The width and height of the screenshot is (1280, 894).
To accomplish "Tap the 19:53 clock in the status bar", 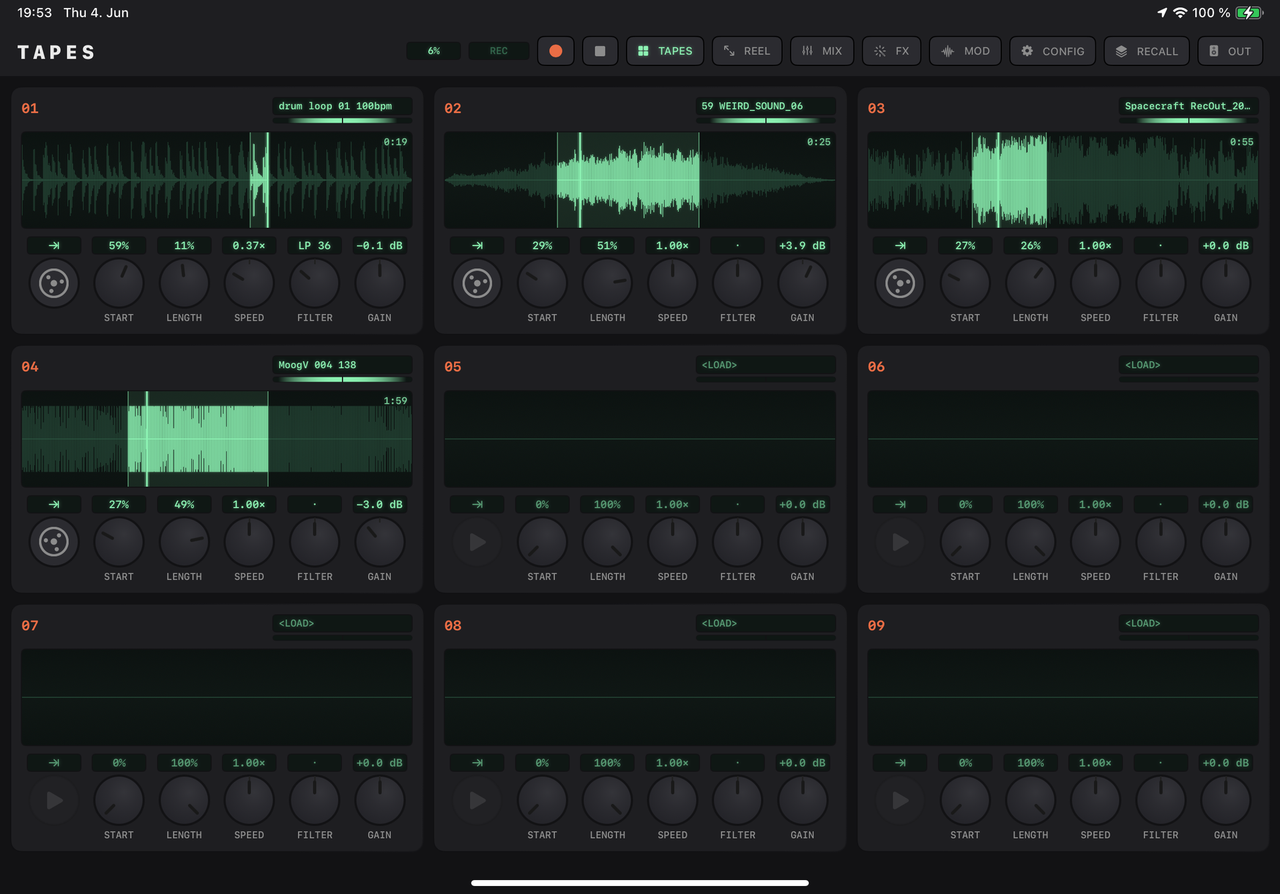I will point(35,13).
